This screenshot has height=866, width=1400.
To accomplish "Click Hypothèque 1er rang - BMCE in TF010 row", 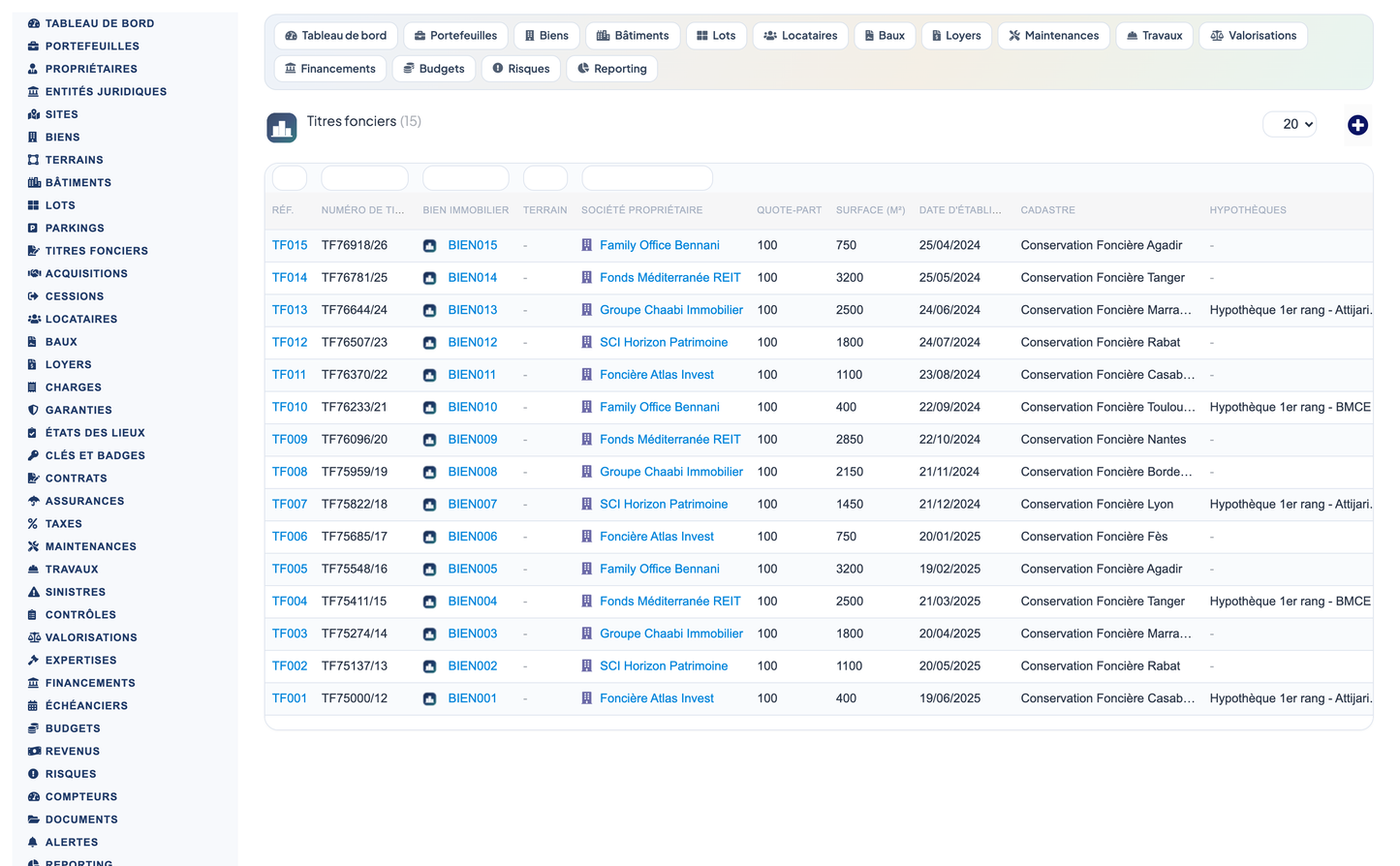I will pyautogui.click(x=1291, y=408).
